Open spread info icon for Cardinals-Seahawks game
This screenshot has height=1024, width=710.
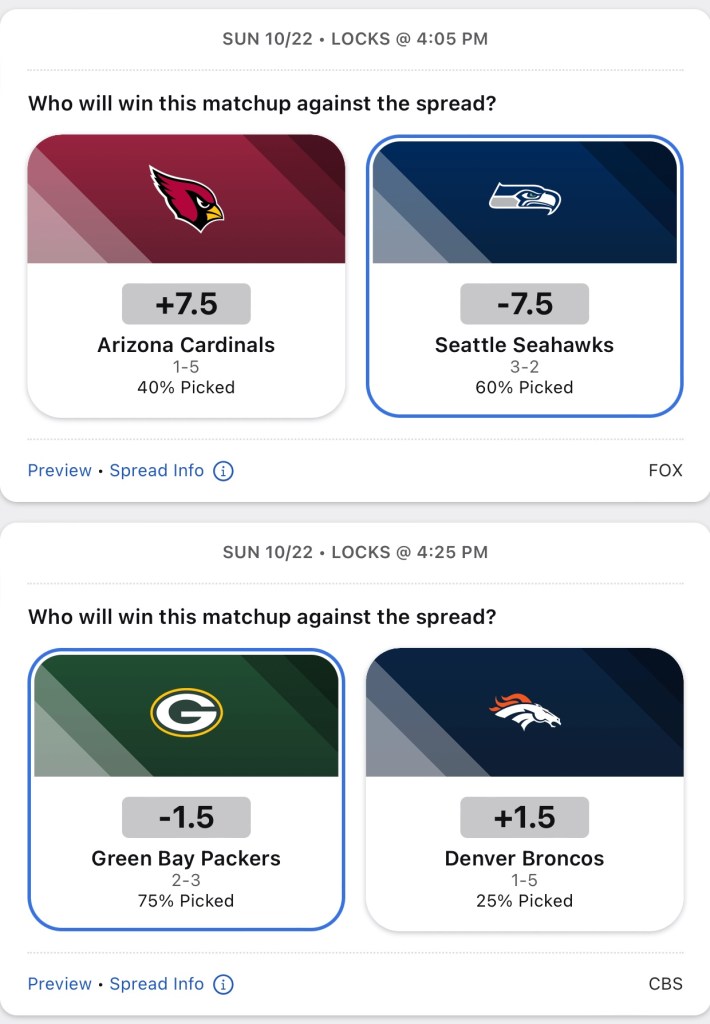point(223,470)
